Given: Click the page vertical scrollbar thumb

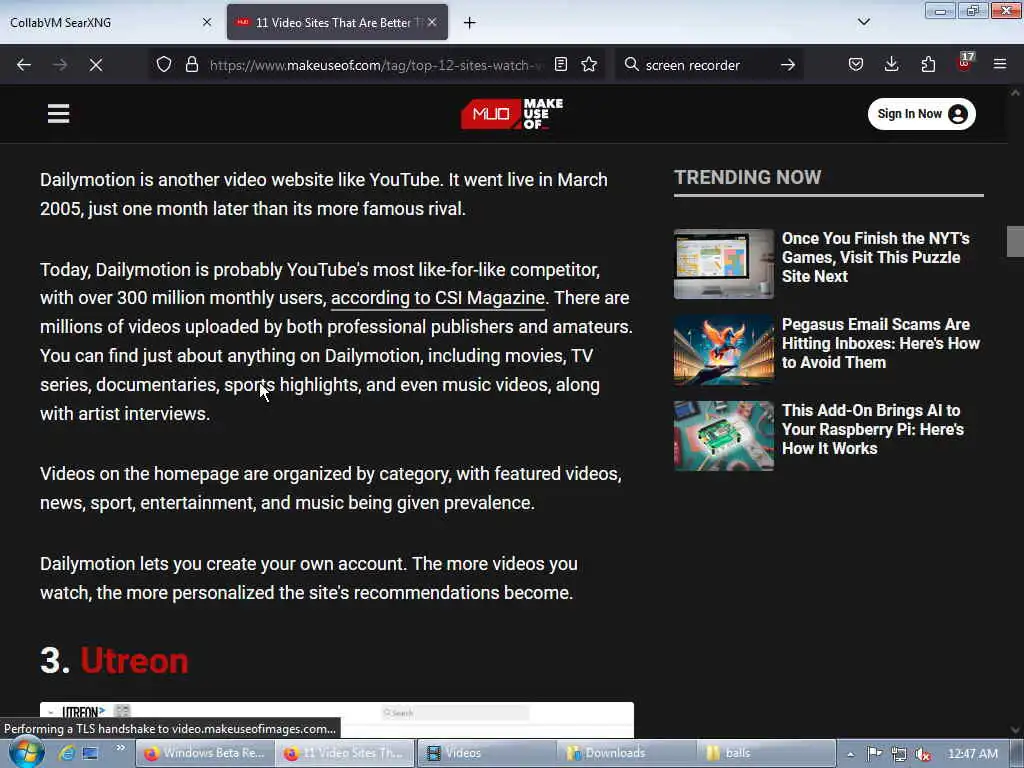Looking at the screenshot, I should 1015,241.
